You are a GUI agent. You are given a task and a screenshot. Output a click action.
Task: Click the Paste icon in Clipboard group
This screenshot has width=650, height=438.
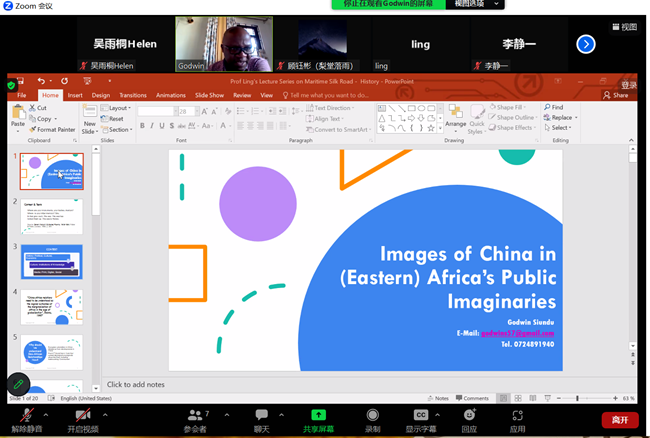click(x=17, y=115)
